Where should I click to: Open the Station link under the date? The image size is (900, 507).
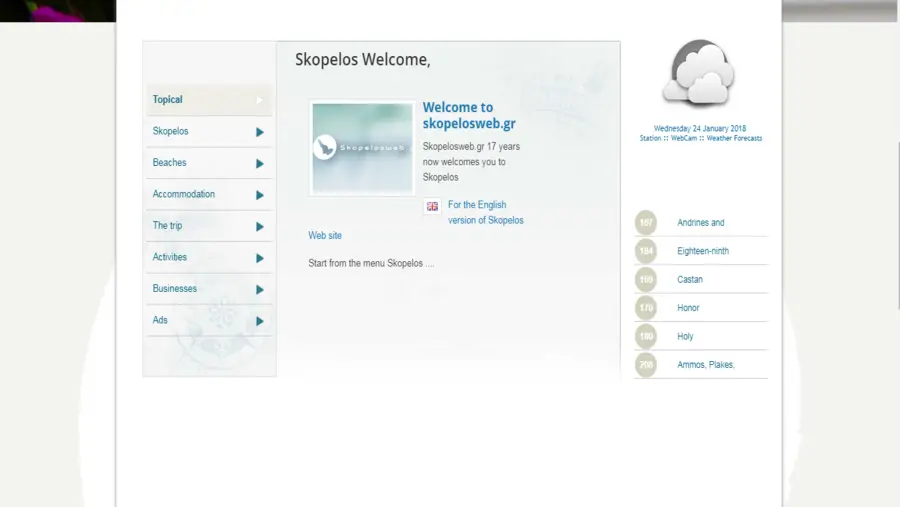(650, 139)
